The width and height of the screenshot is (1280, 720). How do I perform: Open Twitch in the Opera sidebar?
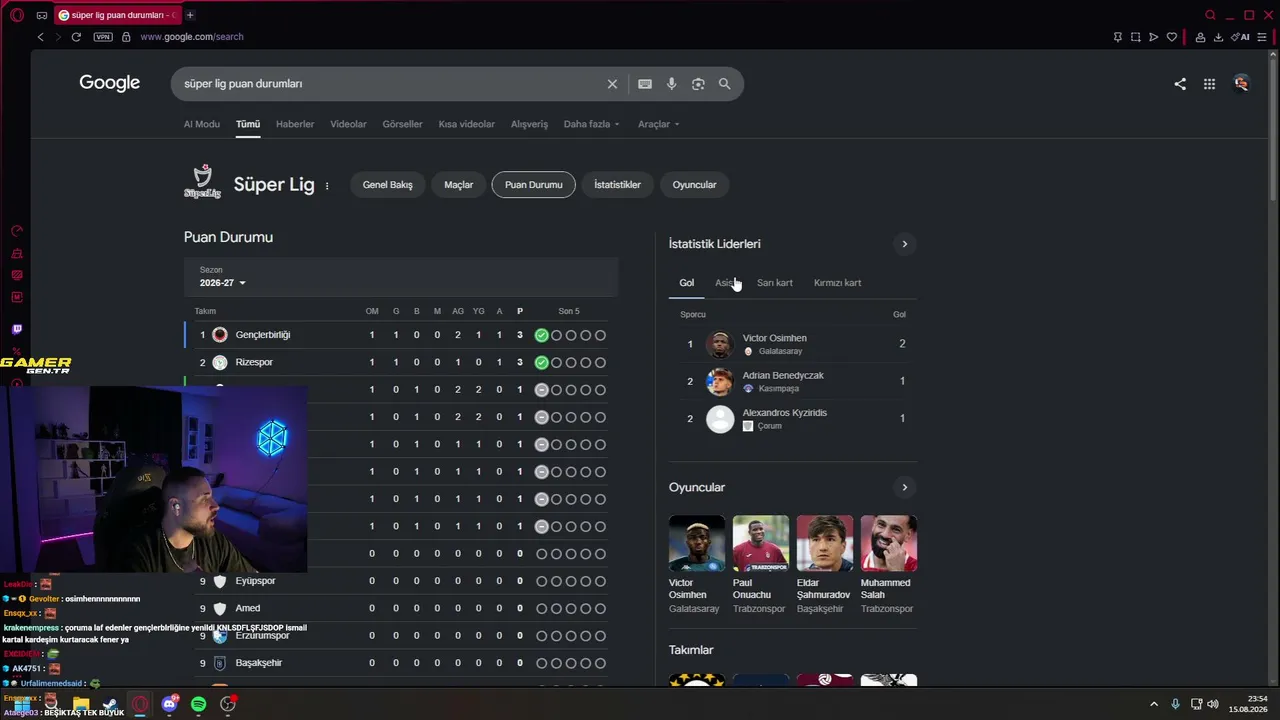click(17, 329)
